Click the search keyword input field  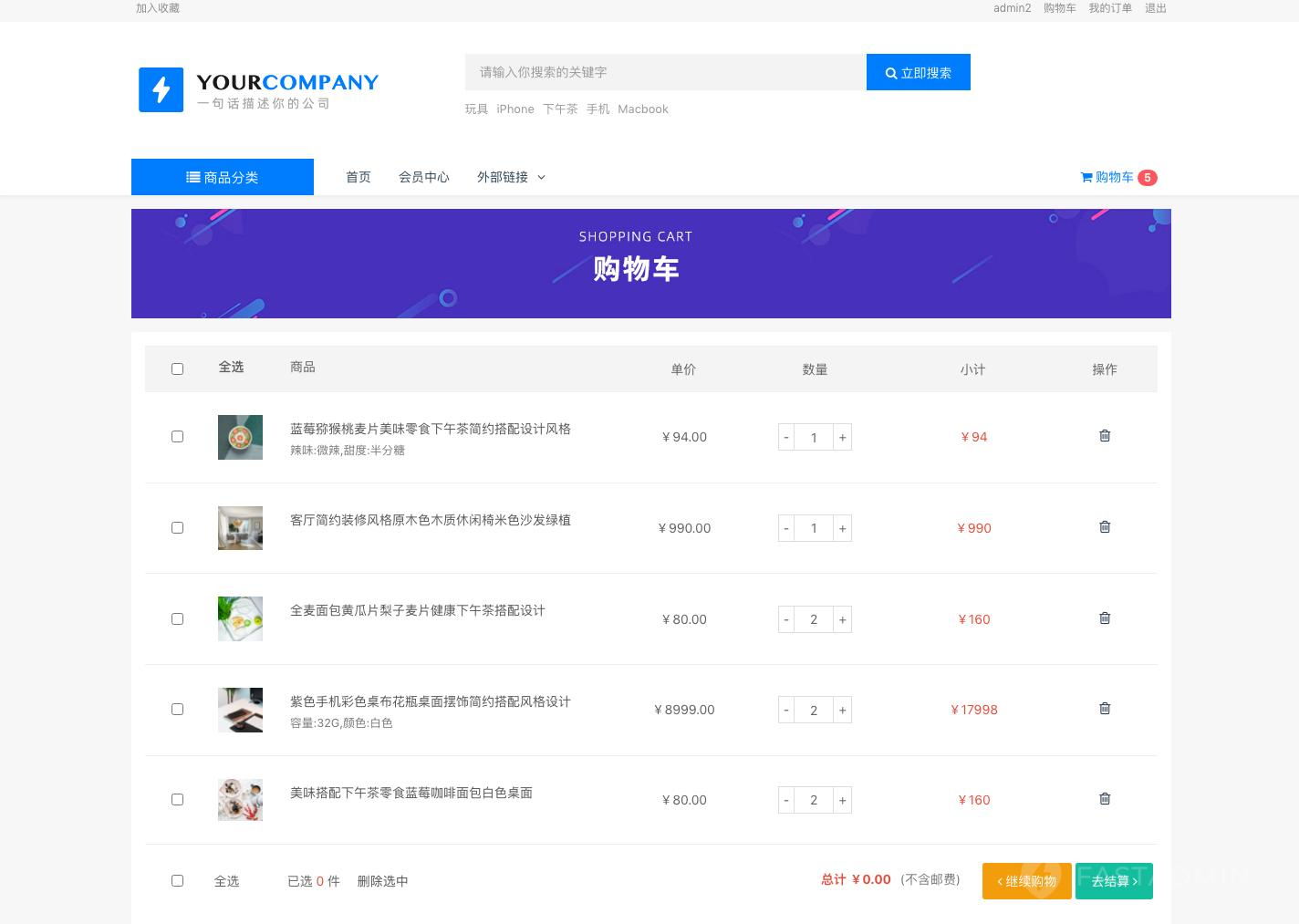(x=666, y=72)
